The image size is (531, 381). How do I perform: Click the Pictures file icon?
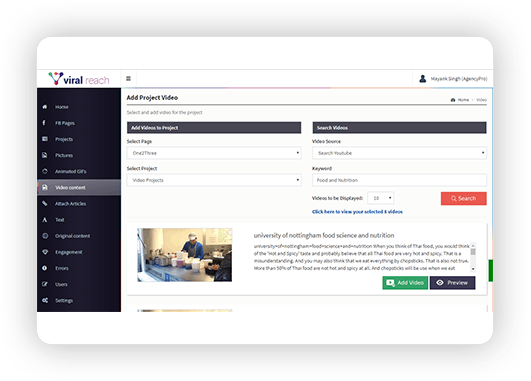[x=45, y=155]
